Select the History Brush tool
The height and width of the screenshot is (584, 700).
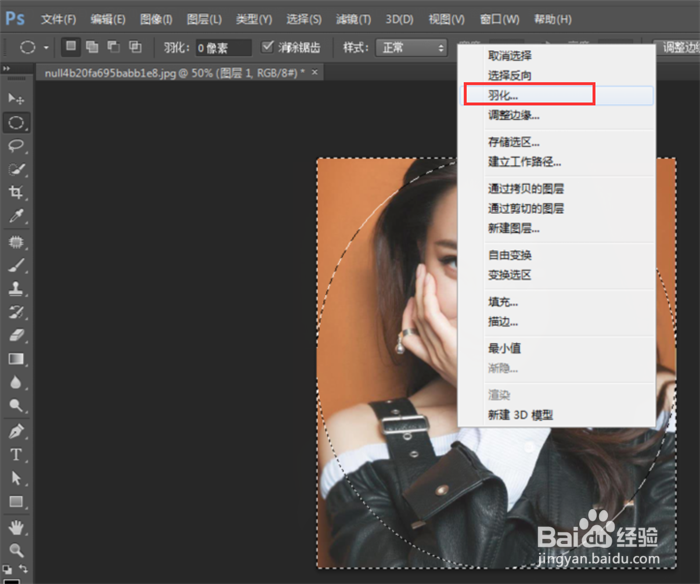(16, 312)
